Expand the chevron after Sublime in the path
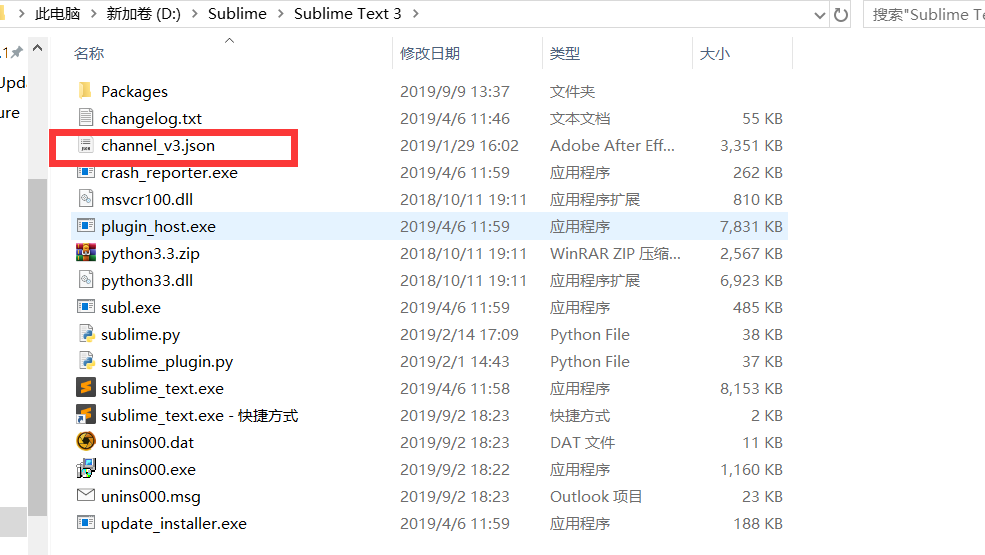 click(x=280, y=14)
